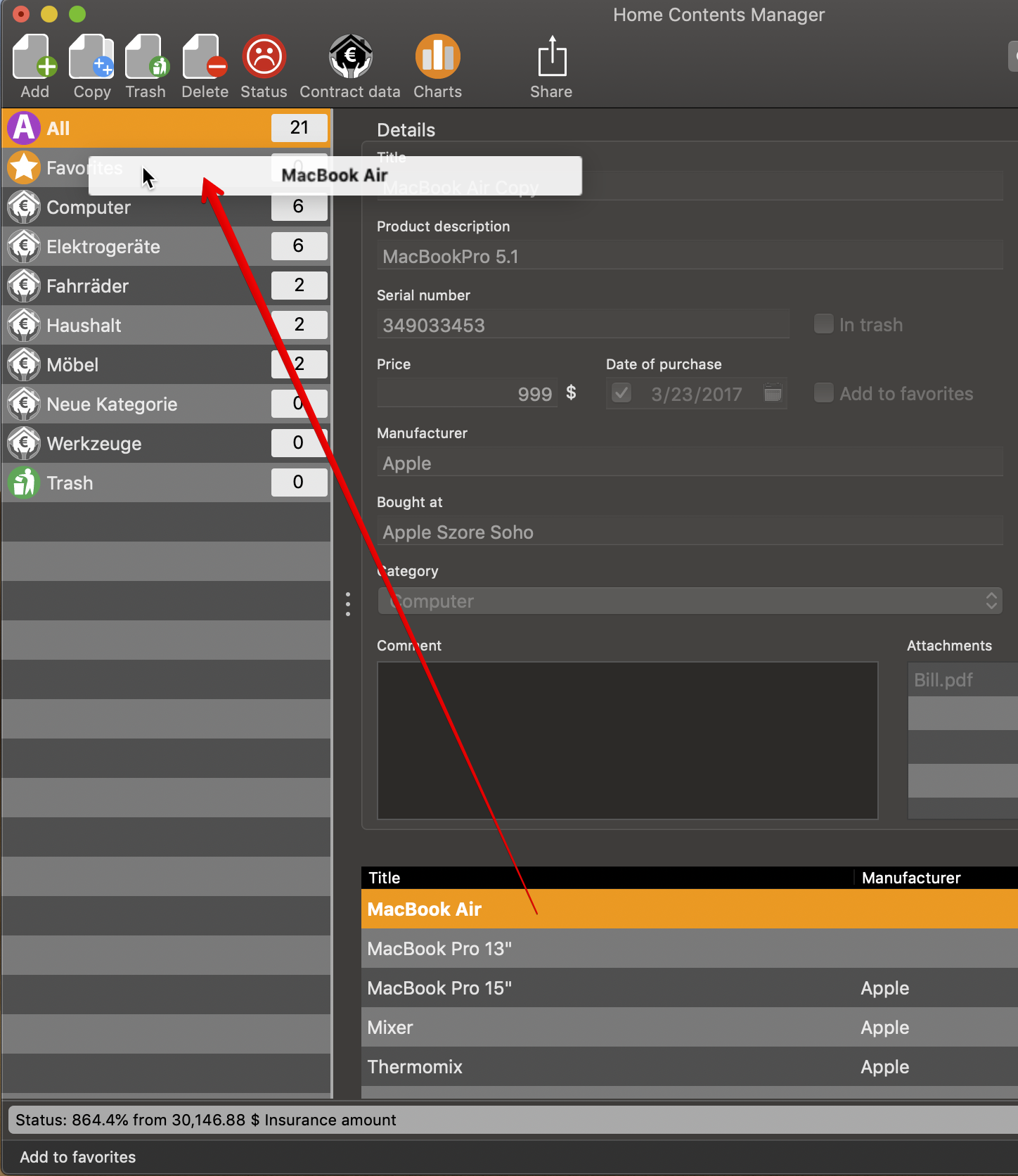Select the Mixer row
The height and width of the screenshot is (1176, 1018).
(690, 1027)
